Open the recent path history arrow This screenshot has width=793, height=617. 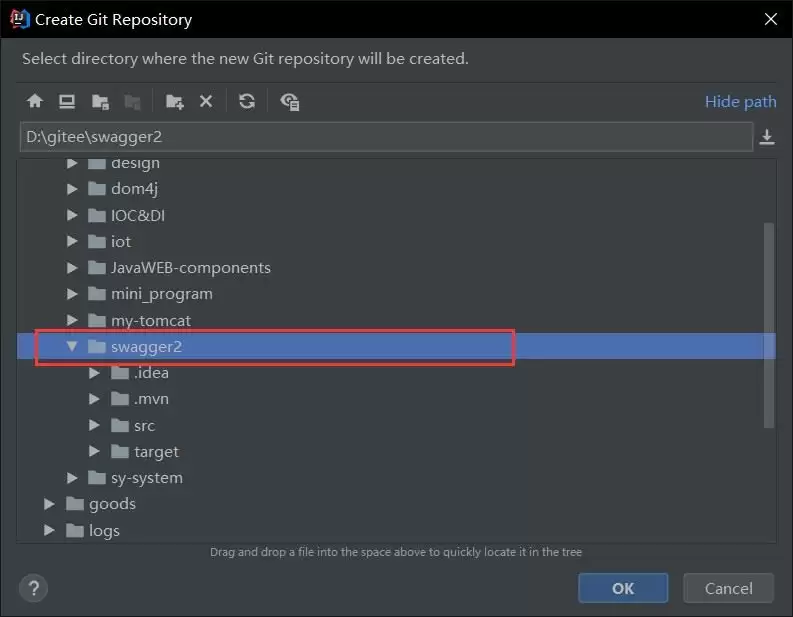coord(767,137)
